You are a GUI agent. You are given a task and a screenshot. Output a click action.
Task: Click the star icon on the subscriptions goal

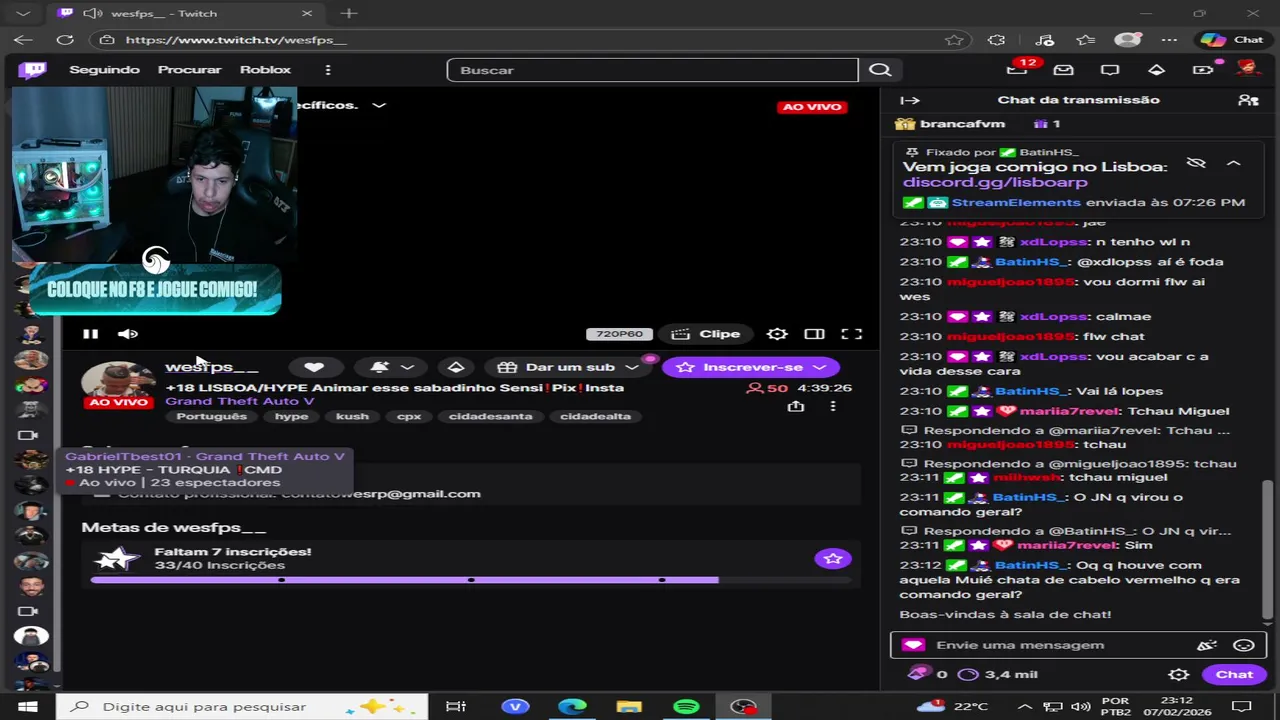(833, 559)
